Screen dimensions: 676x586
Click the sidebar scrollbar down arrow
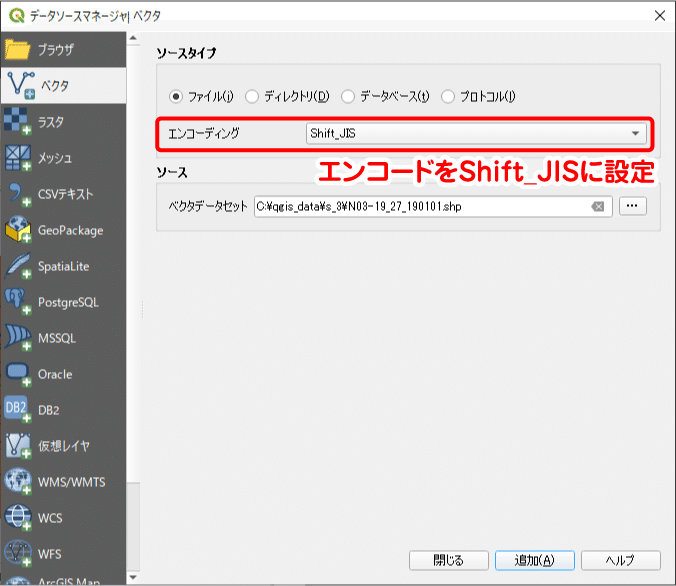pyautogui.click(x=133, y=577)
